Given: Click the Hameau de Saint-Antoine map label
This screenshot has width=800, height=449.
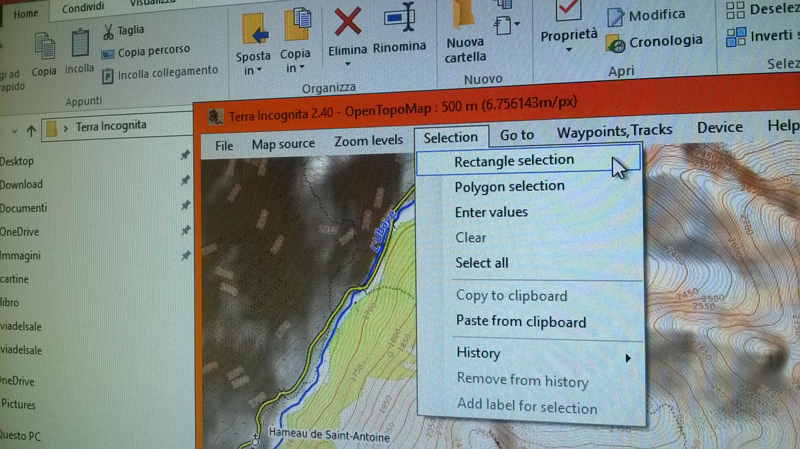Looking at the screenshot, I should tap(329, 435).
